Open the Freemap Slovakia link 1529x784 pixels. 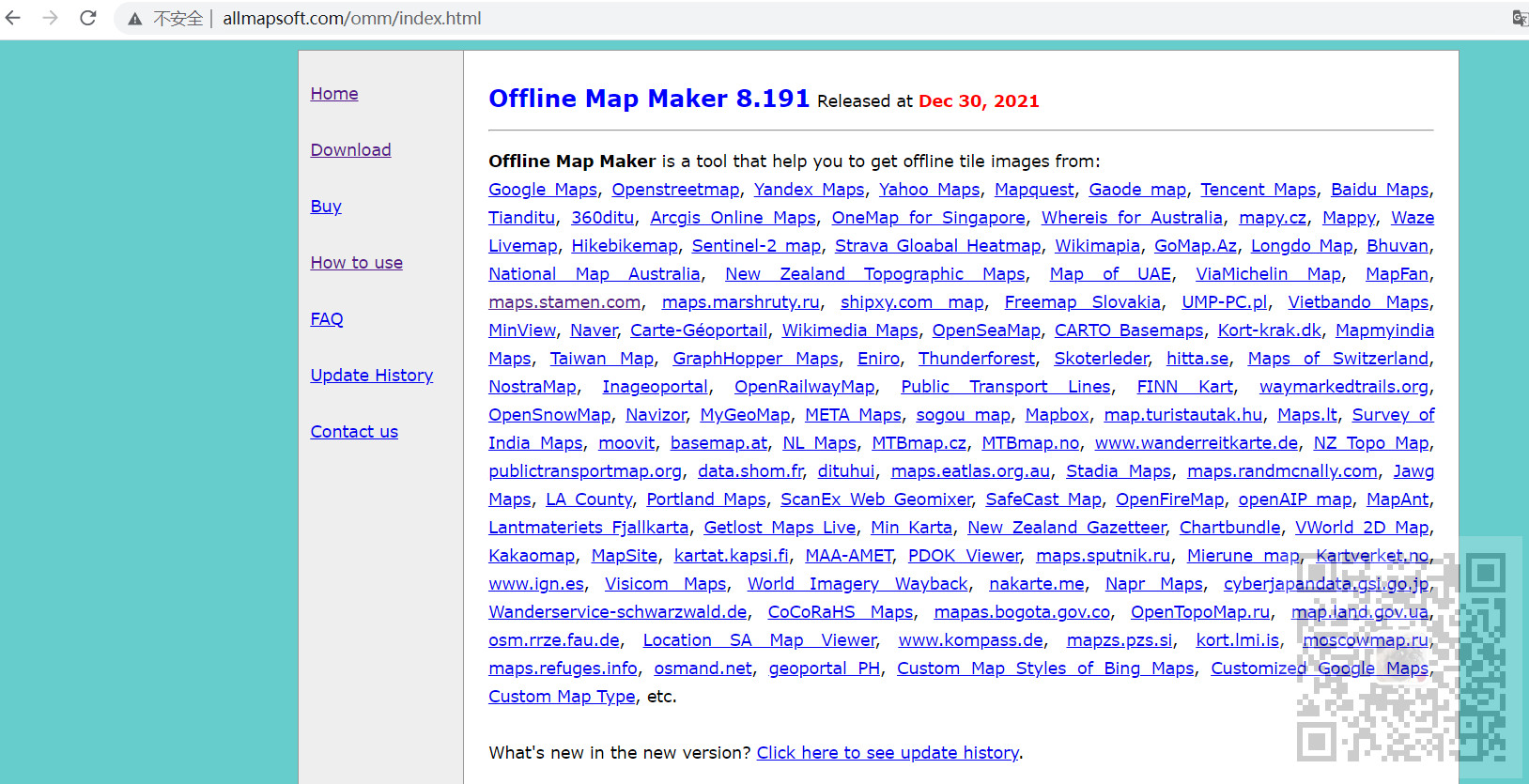coord(1083,302)
